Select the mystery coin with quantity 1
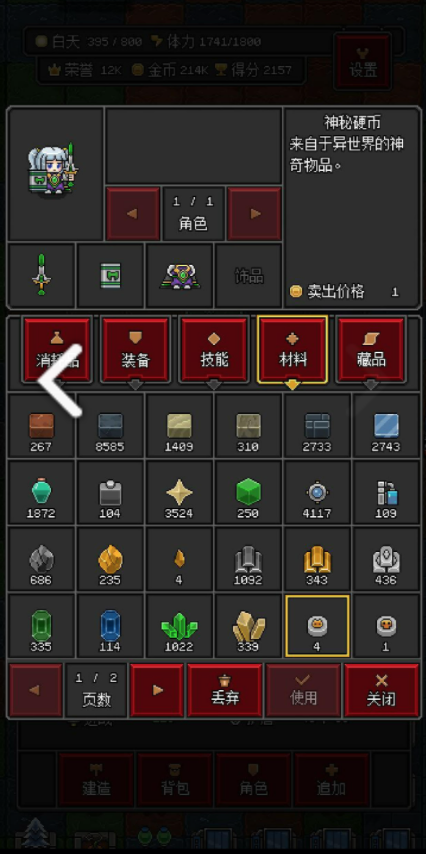The height and width of the screenshot is (854, 426). pyautogui.click(x=386, y=626)
